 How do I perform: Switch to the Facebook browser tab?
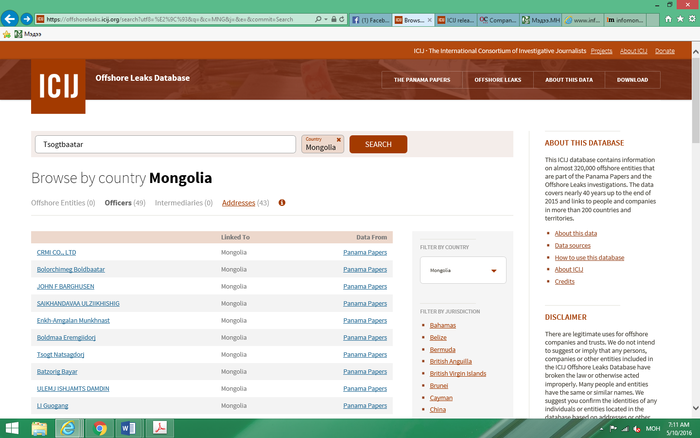pyautogui.click(x=371, y=20)
